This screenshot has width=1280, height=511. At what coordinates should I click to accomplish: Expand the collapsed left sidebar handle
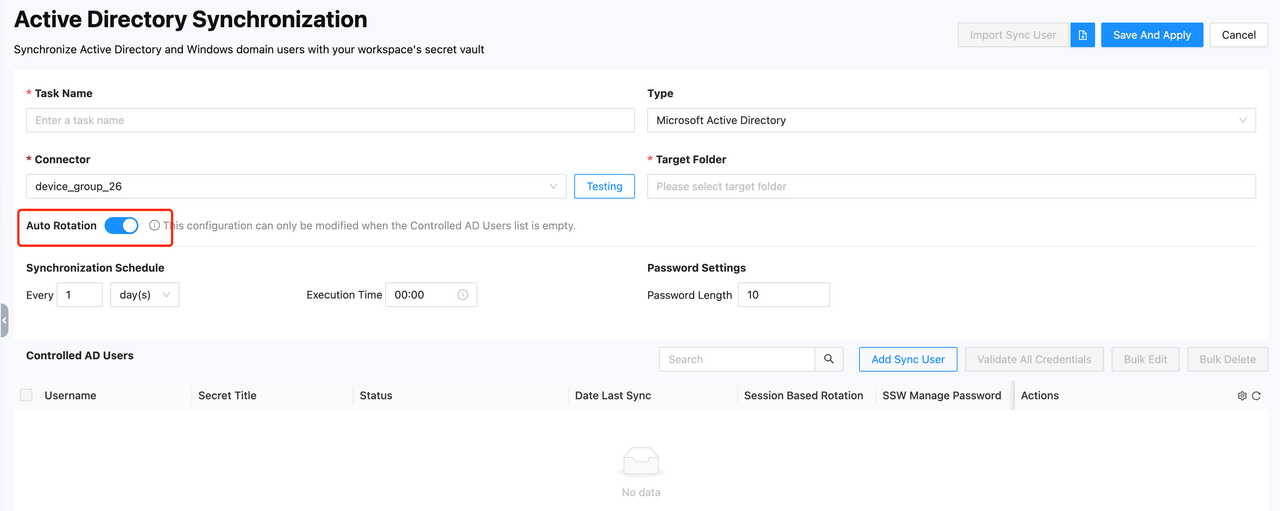tap(4, 320)
